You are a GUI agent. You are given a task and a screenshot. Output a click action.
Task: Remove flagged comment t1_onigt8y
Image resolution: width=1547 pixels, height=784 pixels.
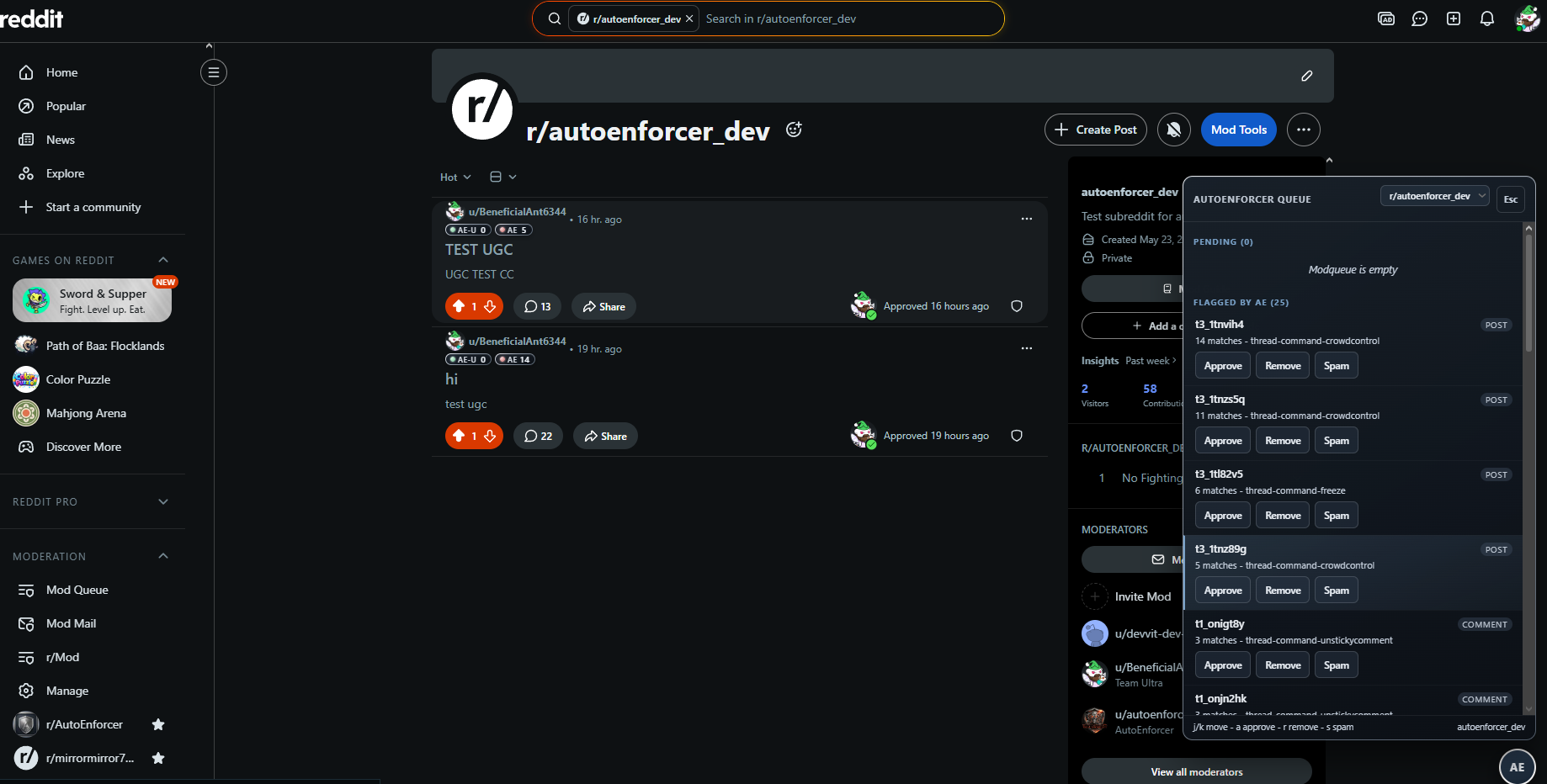click(1283, 665)
